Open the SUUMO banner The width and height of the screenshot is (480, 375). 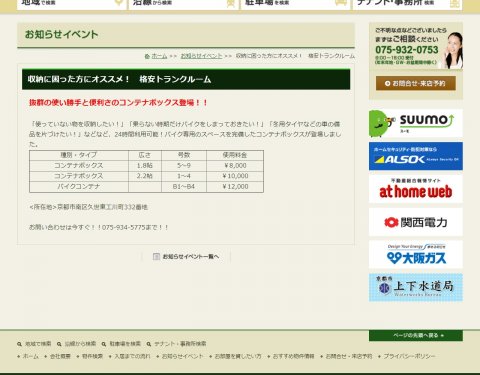(x=416, y=123)
